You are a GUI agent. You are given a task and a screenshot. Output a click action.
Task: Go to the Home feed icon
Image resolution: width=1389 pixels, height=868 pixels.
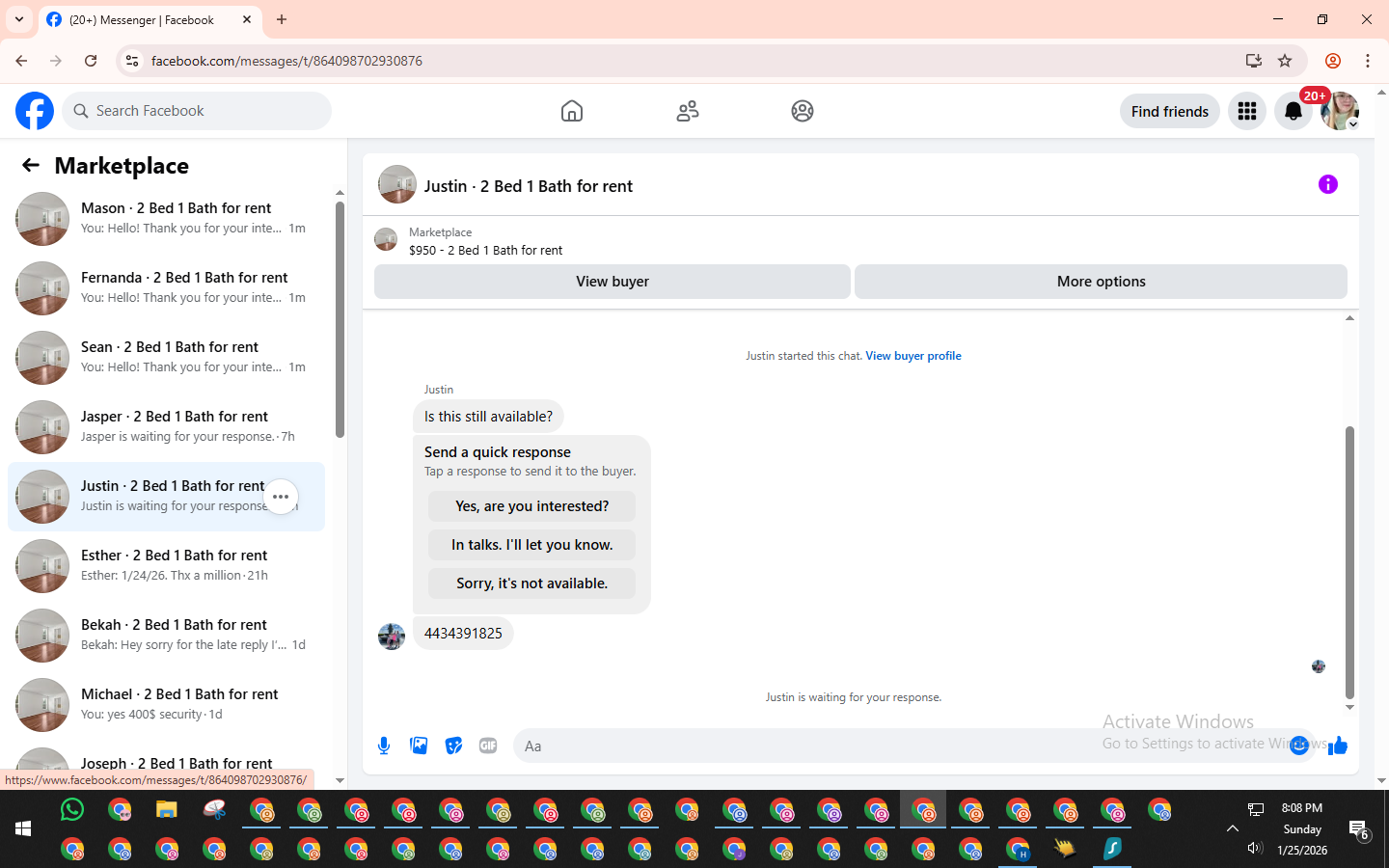tap(572, 111)
